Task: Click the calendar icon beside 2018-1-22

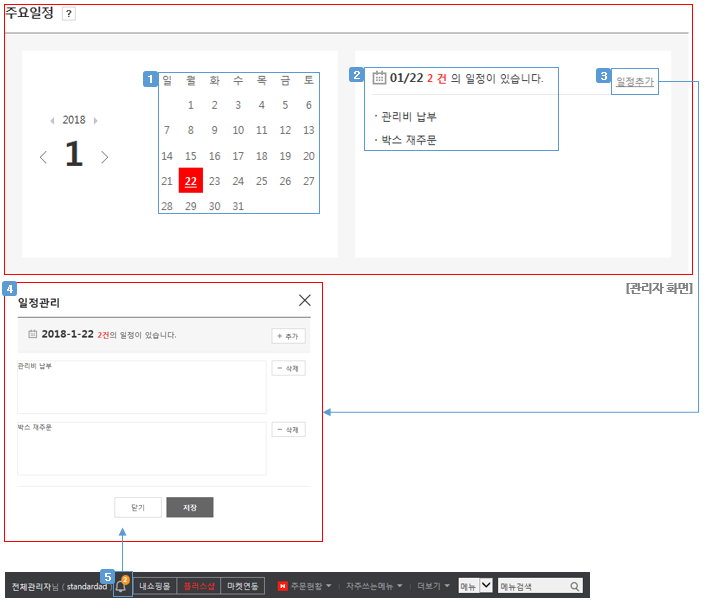Action: [32, 334]
